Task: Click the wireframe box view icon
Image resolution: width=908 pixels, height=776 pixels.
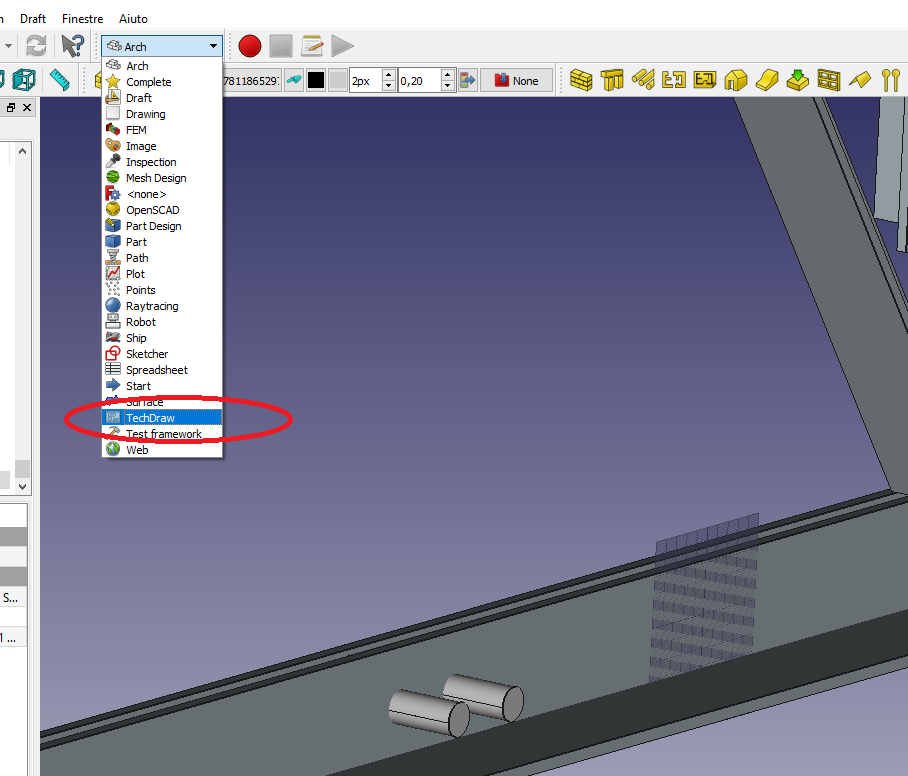Action: click(24, 80)
